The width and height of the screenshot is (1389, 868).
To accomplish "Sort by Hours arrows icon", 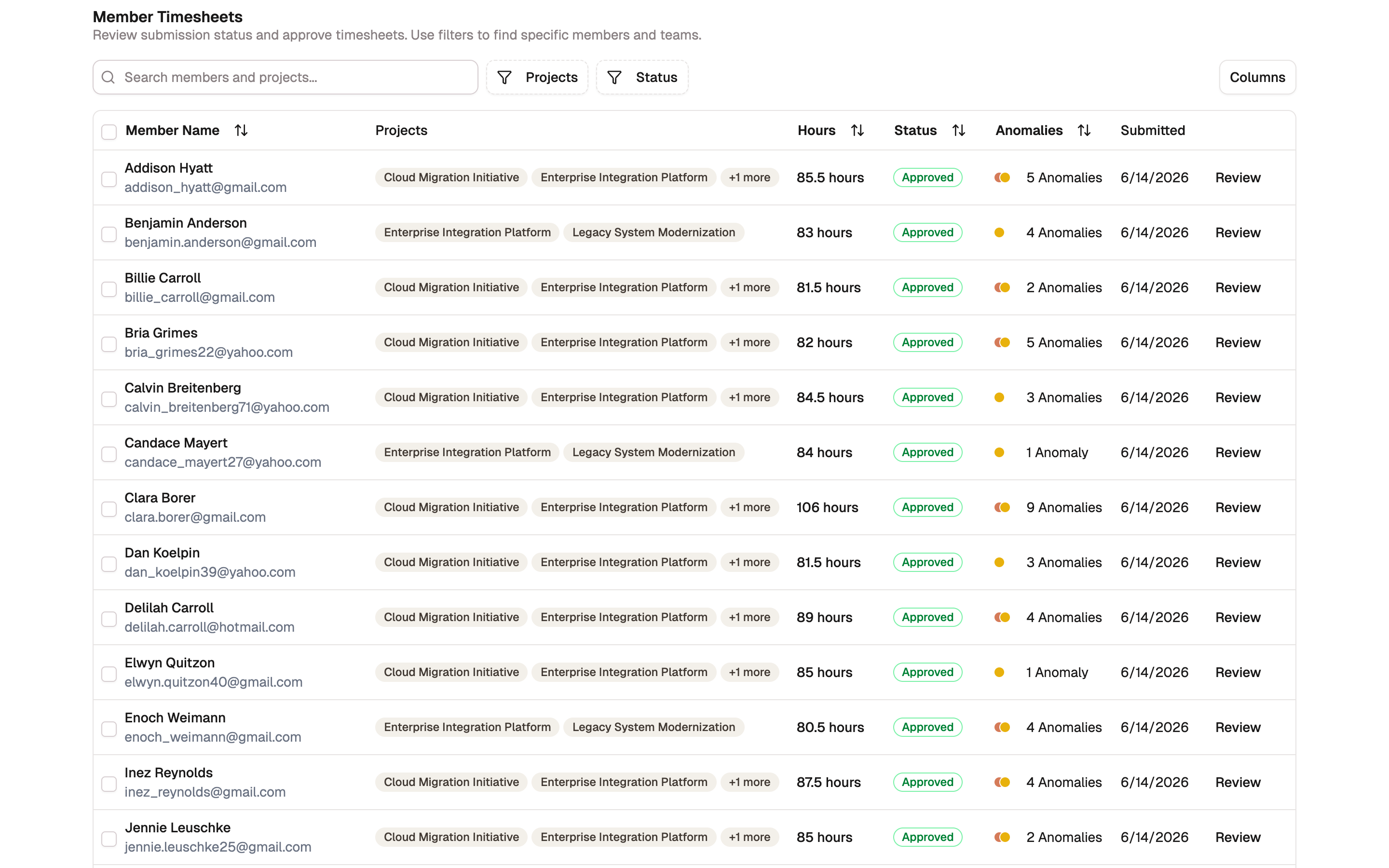I will point(858,130).
